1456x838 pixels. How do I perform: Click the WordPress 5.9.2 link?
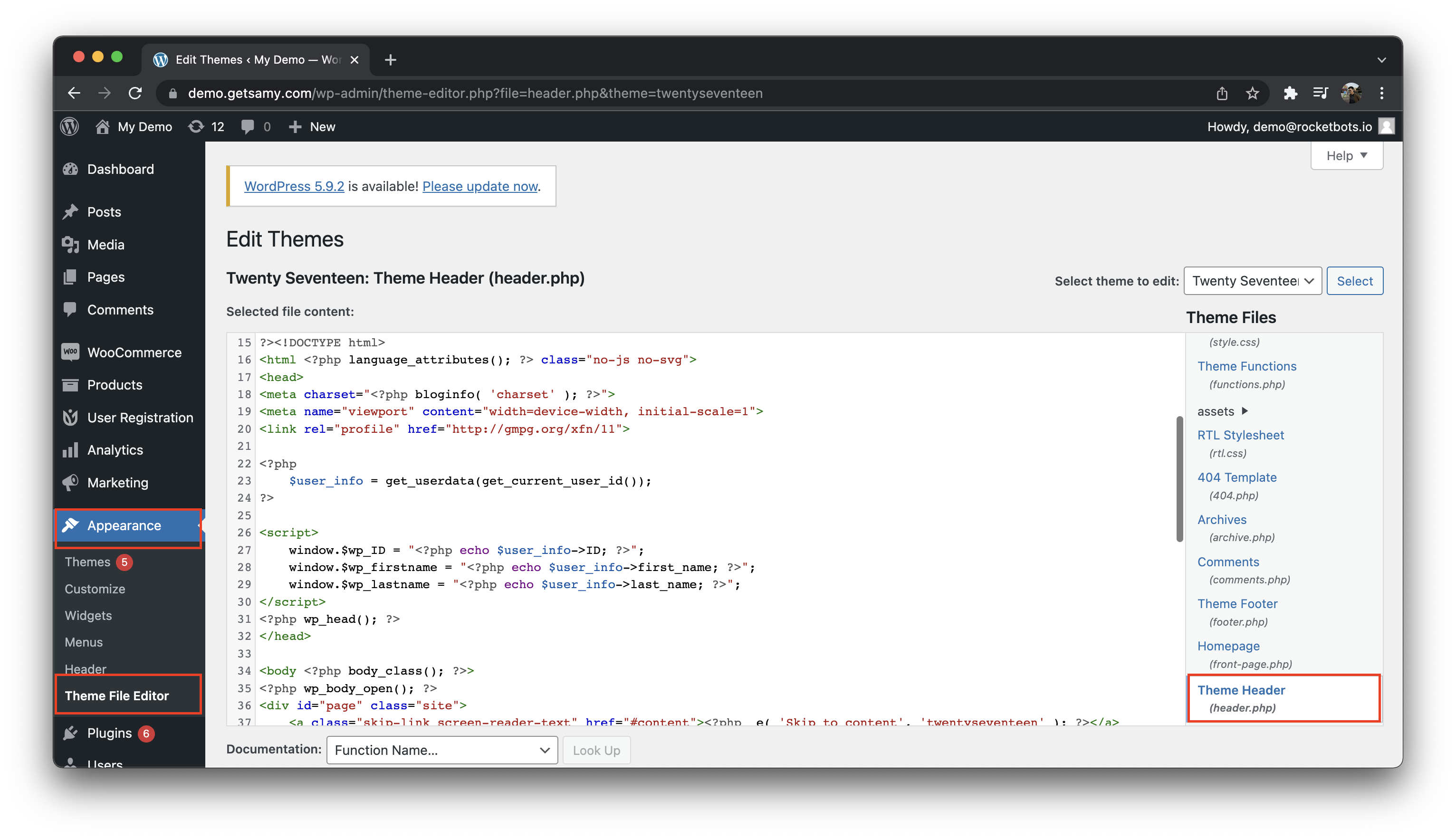pyautogui.click(x=294, y=186)
